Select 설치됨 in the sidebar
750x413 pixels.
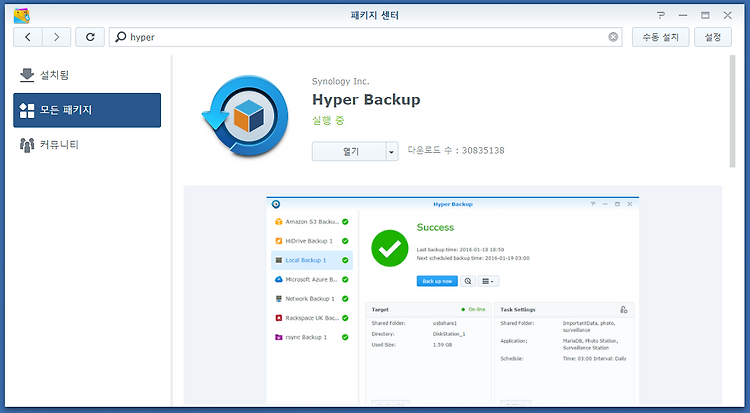pos(87,75)
